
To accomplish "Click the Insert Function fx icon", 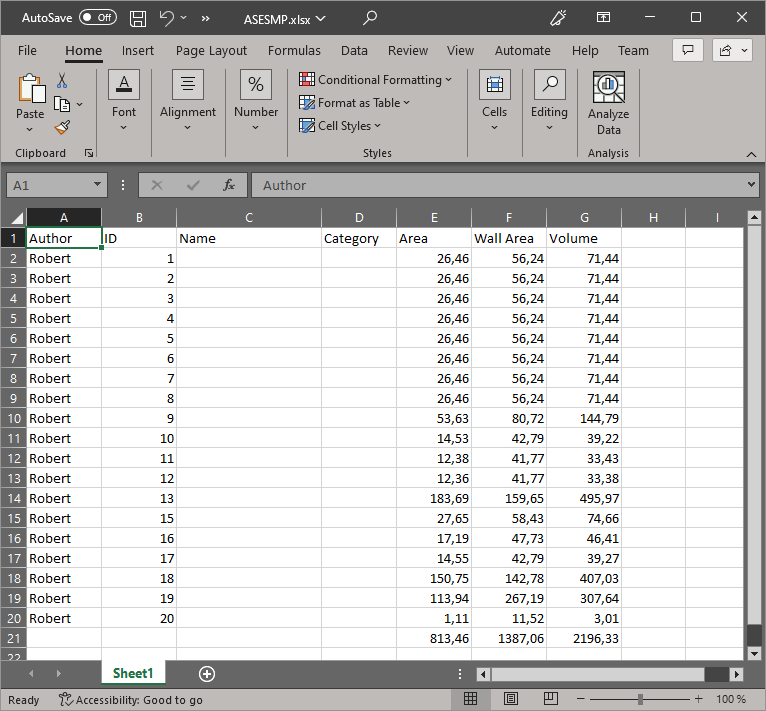I will pyautogui.click(x=229, y=185).
